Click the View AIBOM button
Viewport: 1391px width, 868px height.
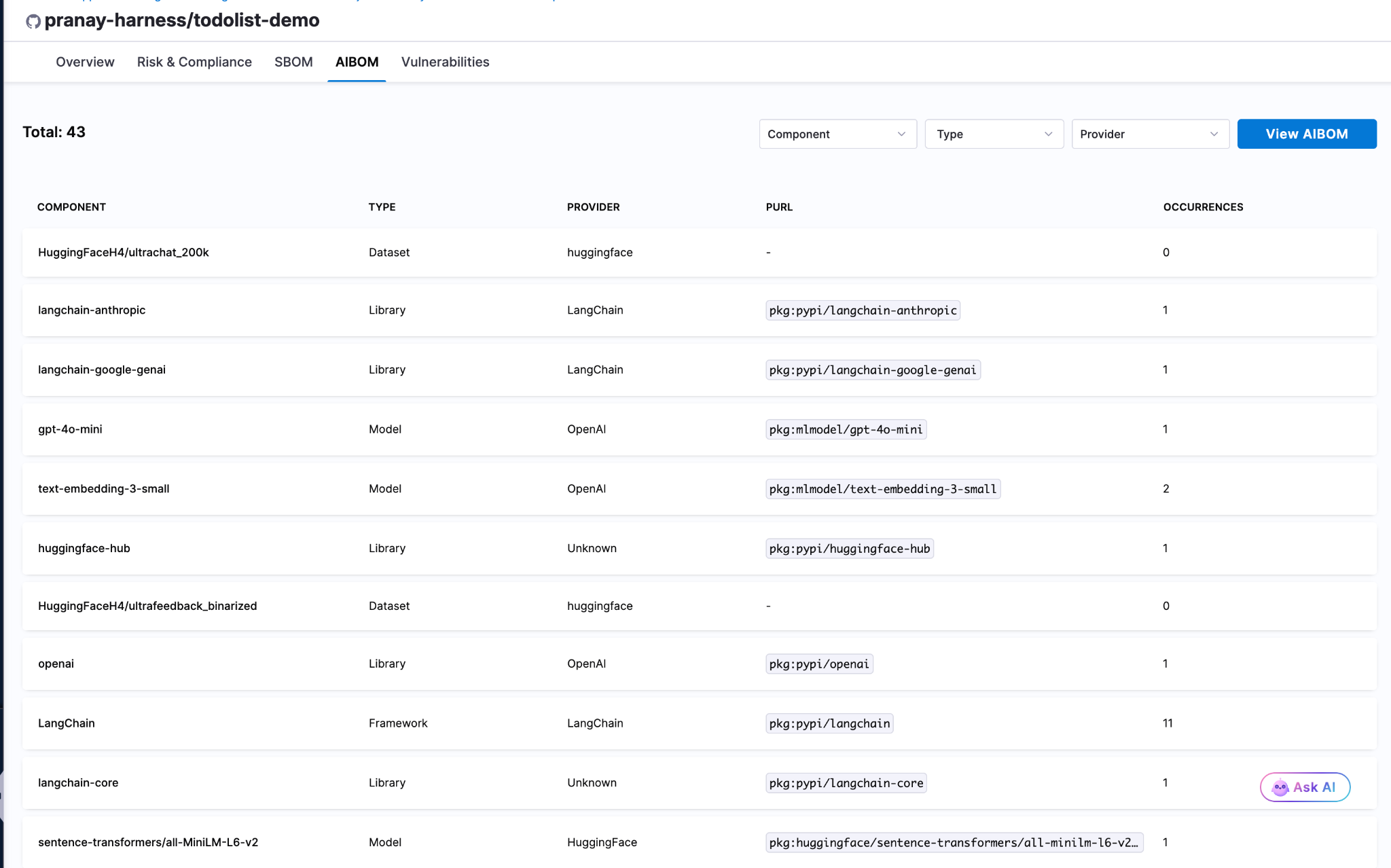1307,134
